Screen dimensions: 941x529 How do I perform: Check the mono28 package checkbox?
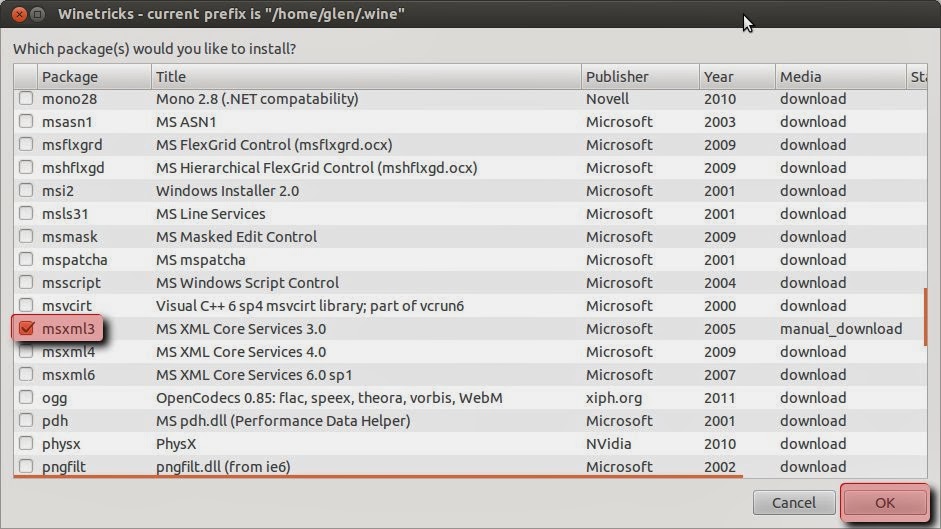point(25,99)
